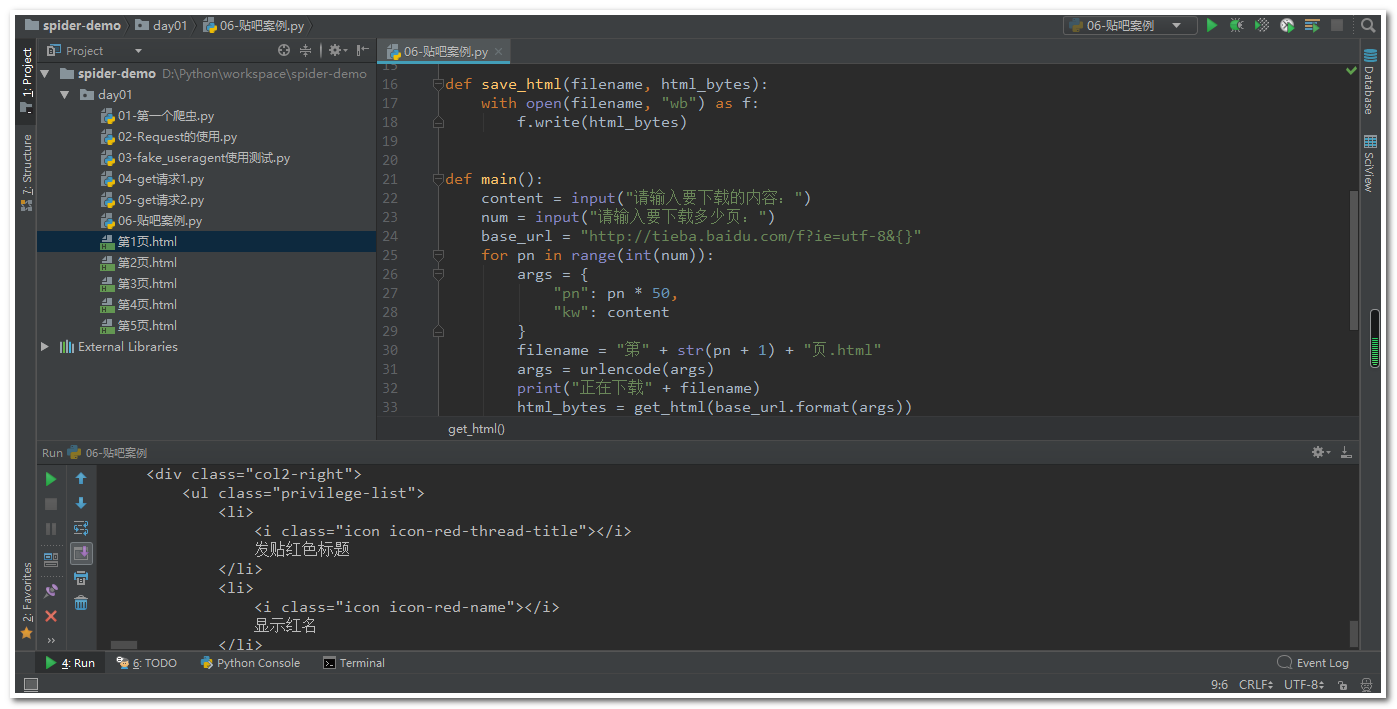Image resolution: width=1397 pixels, height=709 pixels.
Task: Click day01 in the breadcrumb bar
Action: 161,25
